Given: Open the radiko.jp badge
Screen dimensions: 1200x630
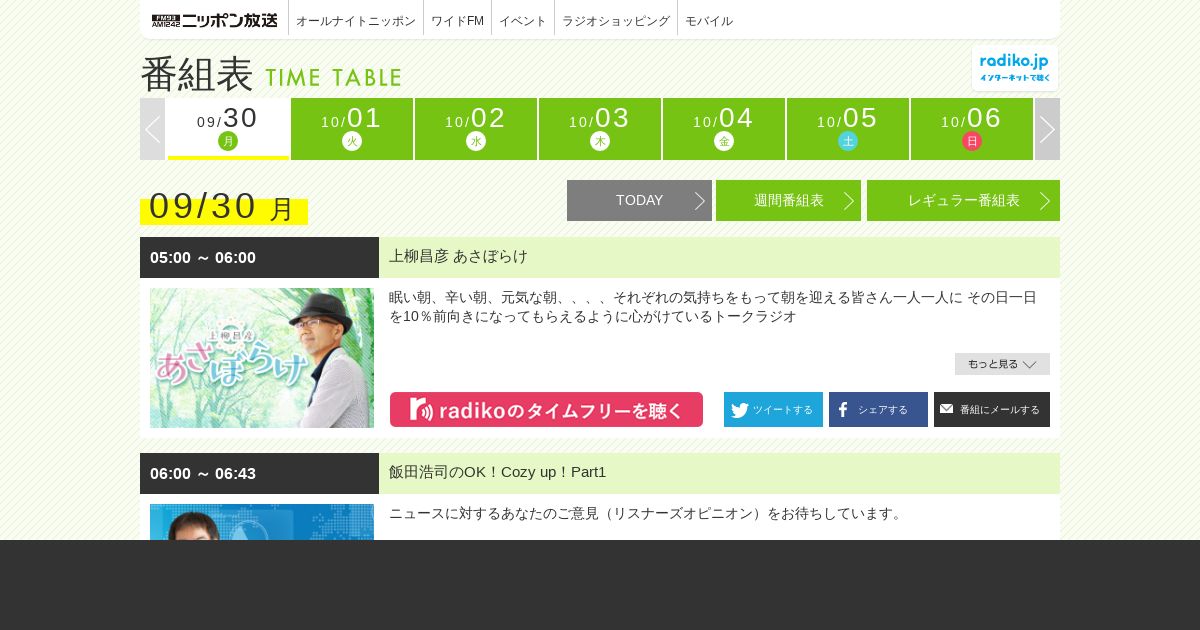Looking at the screenshot, I should pos(1015,68).
